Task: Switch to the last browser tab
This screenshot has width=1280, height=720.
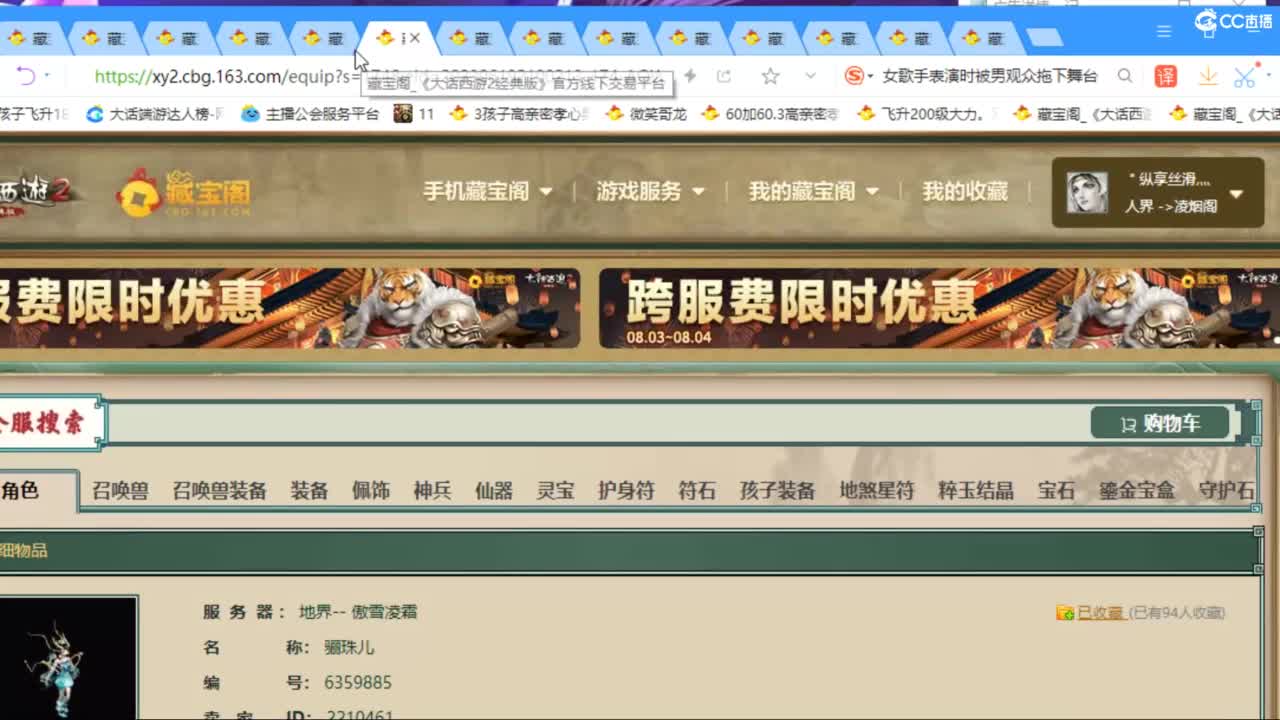Action: coord(985,38)
